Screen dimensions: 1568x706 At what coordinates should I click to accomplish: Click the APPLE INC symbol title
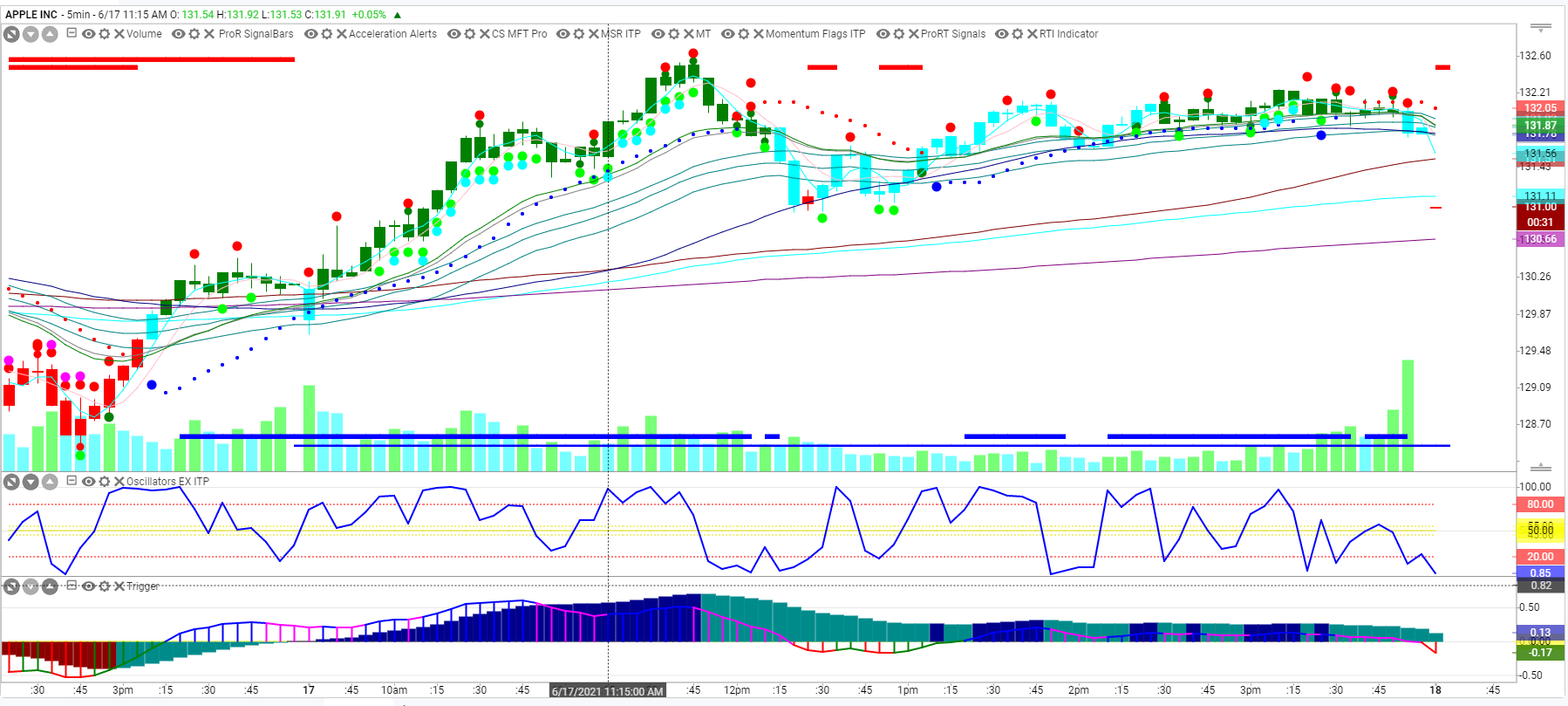(x=31, y=15)
